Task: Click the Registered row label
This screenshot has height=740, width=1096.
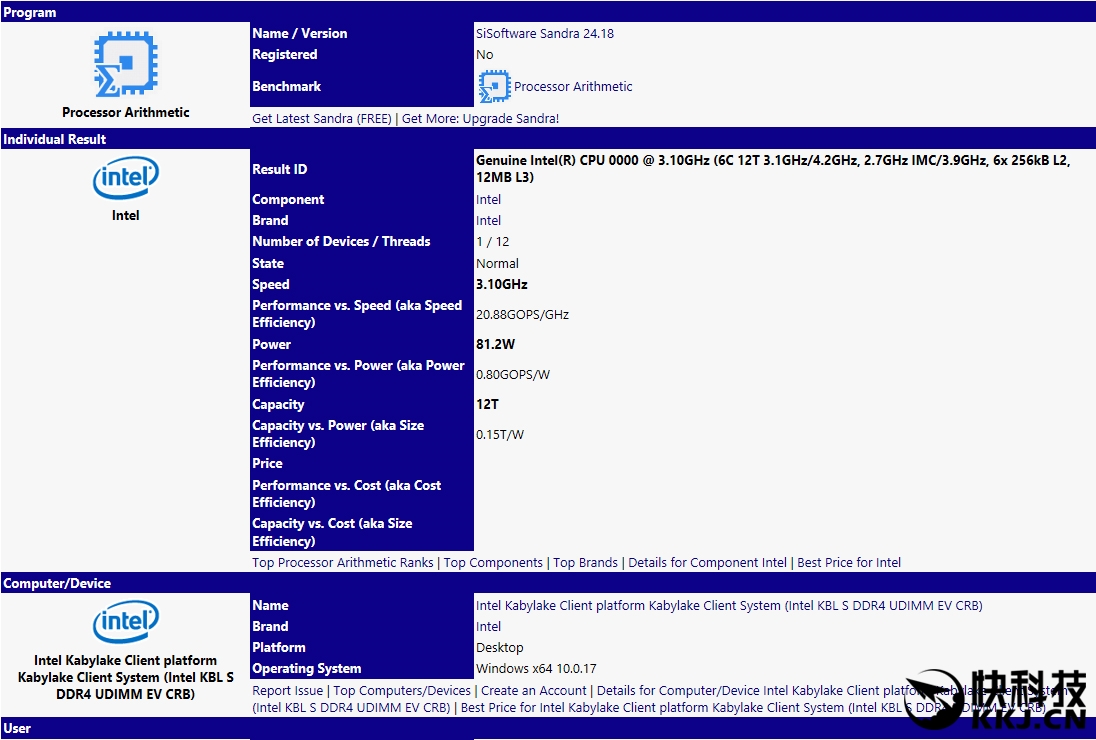Action: pyautogui.click(x=284, y=55)
